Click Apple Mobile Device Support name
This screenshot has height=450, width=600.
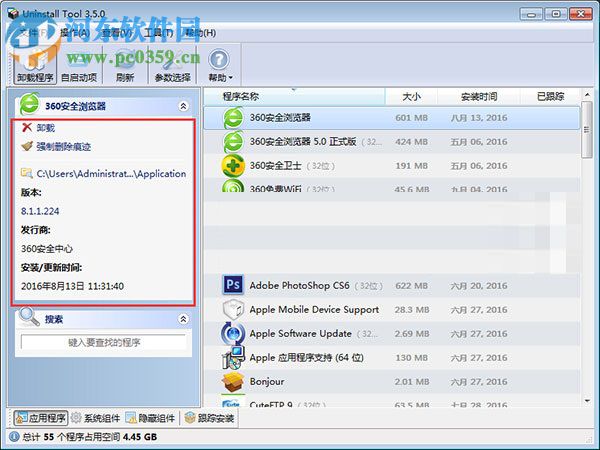(x=314, y=310)
